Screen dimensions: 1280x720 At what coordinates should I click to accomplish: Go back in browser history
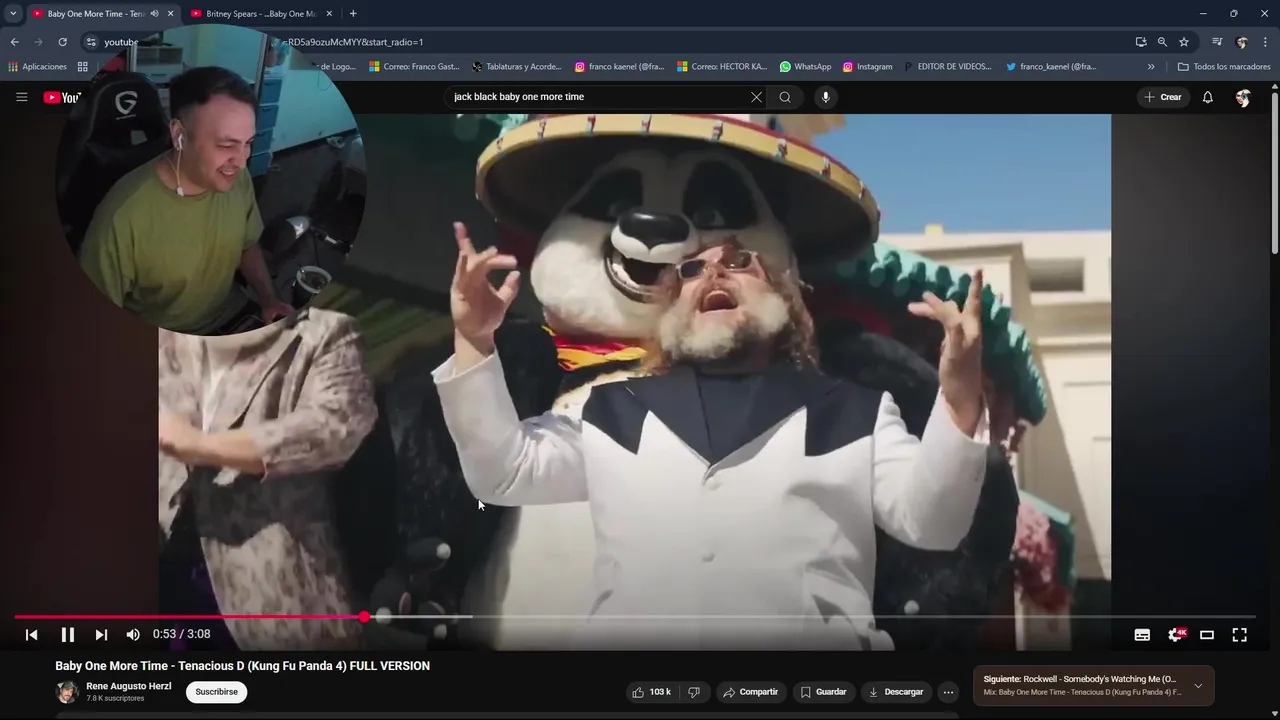tap(14, 42)
